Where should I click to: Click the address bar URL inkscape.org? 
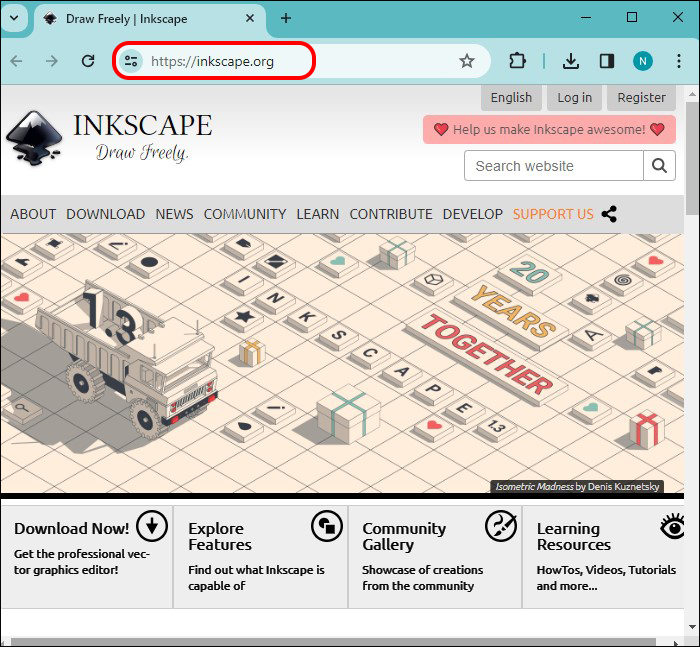(x=212, y=61)
